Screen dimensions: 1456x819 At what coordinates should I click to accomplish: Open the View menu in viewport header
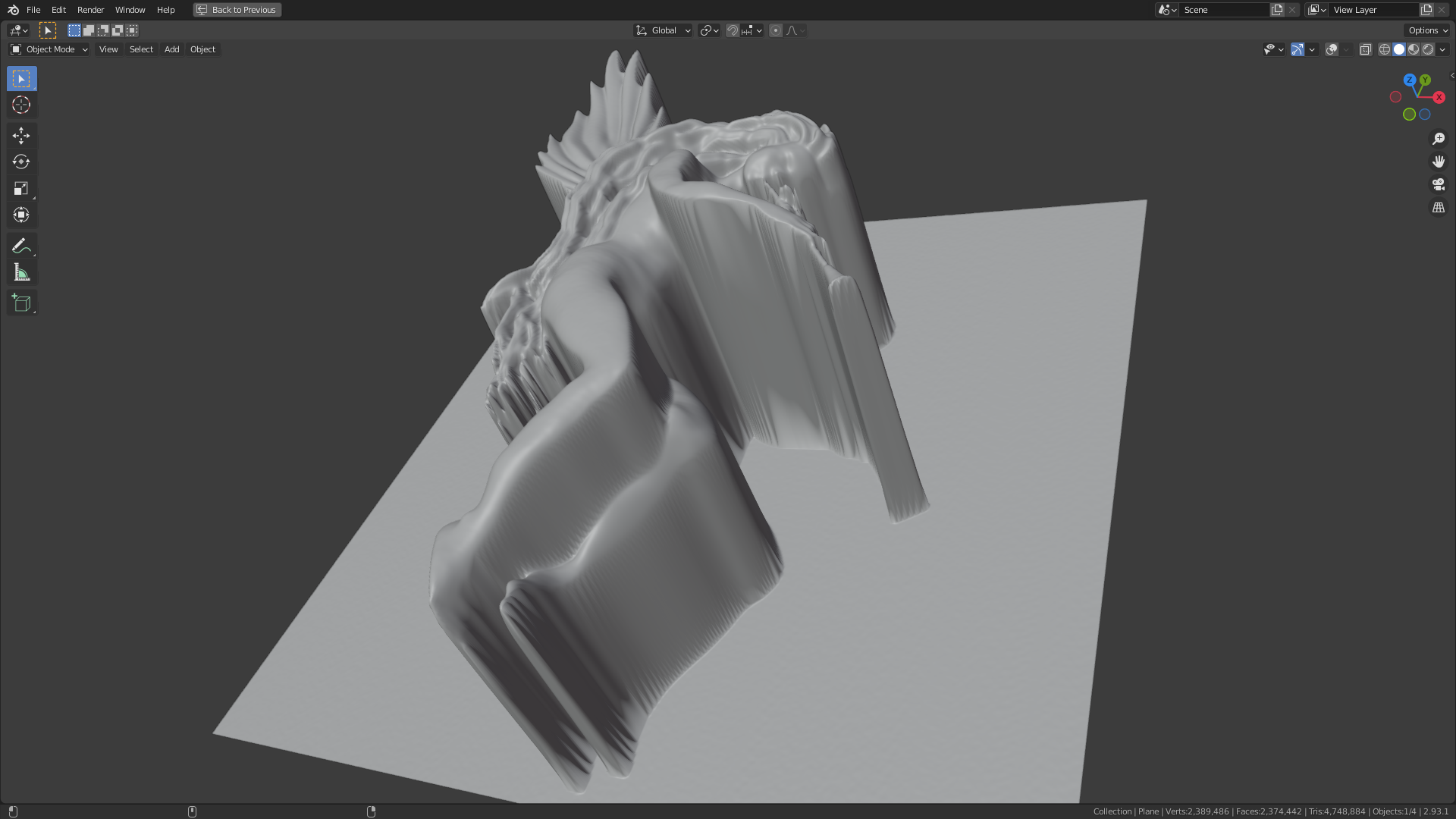(x=108, y=49)
